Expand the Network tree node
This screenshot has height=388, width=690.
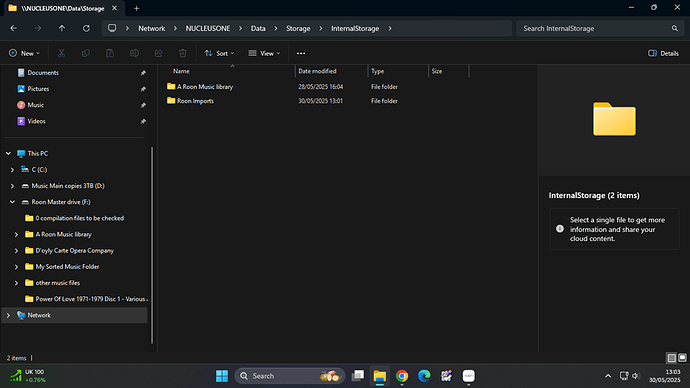8,315
